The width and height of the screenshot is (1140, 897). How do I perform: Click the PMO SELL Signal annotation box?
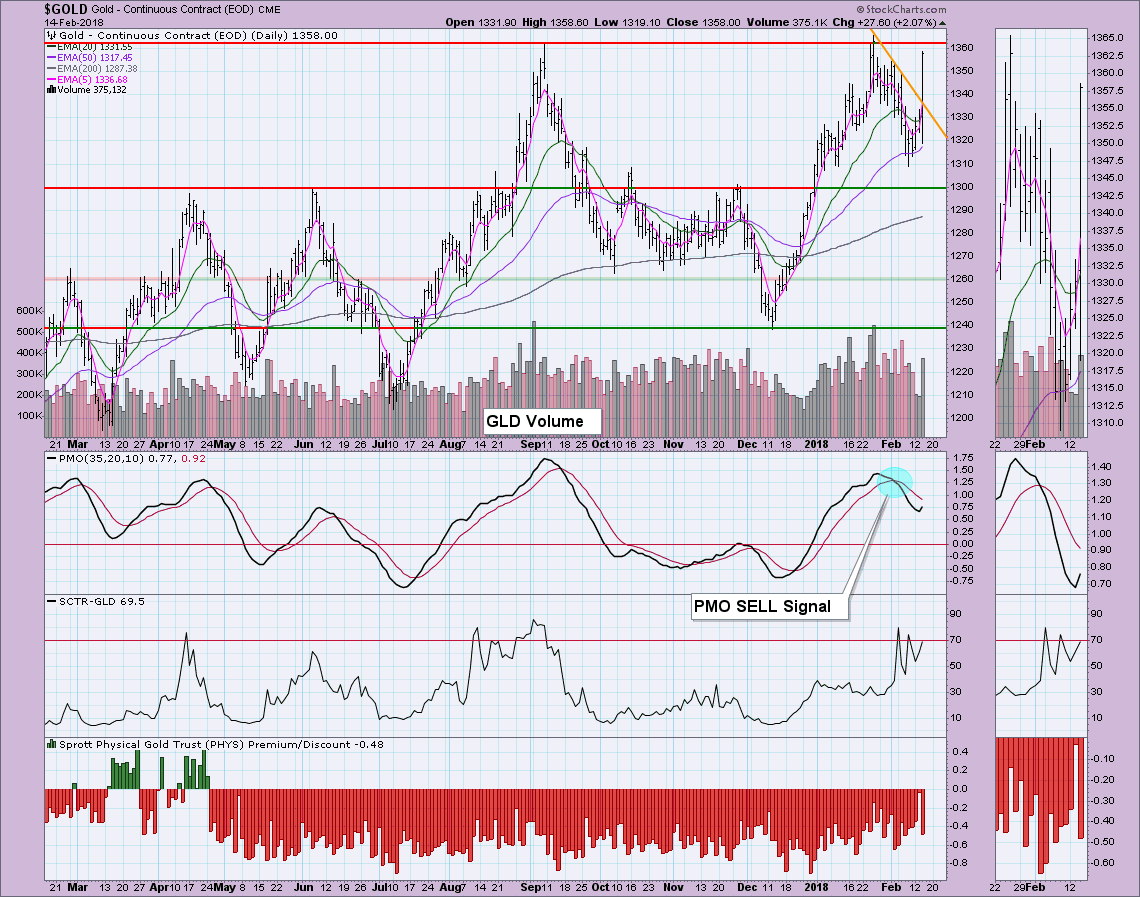click(x=770, y=607)
